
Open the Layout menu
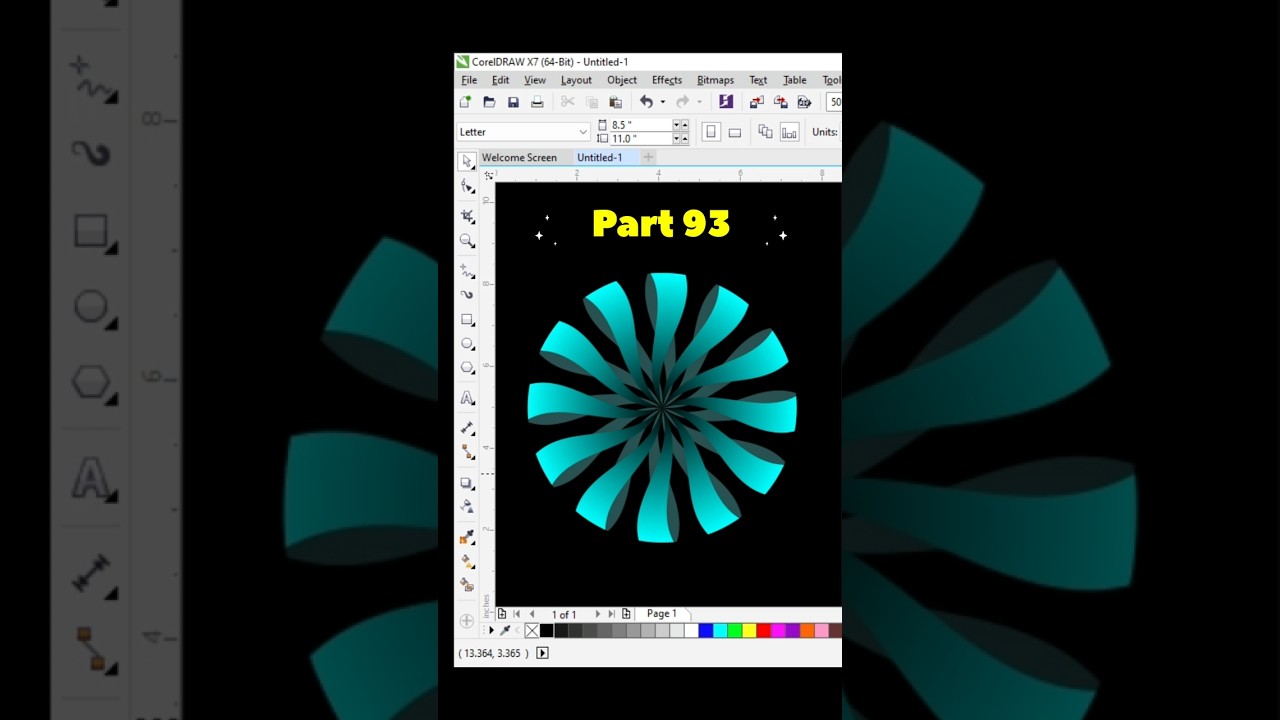coord(576,80)
